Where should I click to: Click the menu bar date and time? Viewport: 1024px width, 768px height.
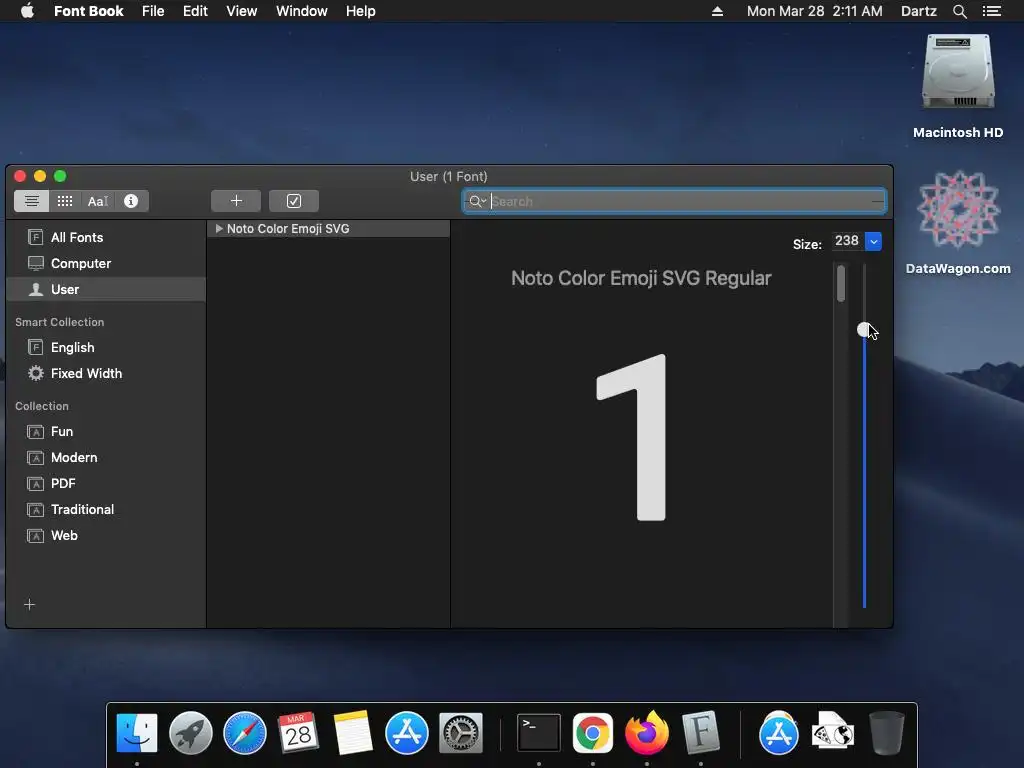pos(814,11)
